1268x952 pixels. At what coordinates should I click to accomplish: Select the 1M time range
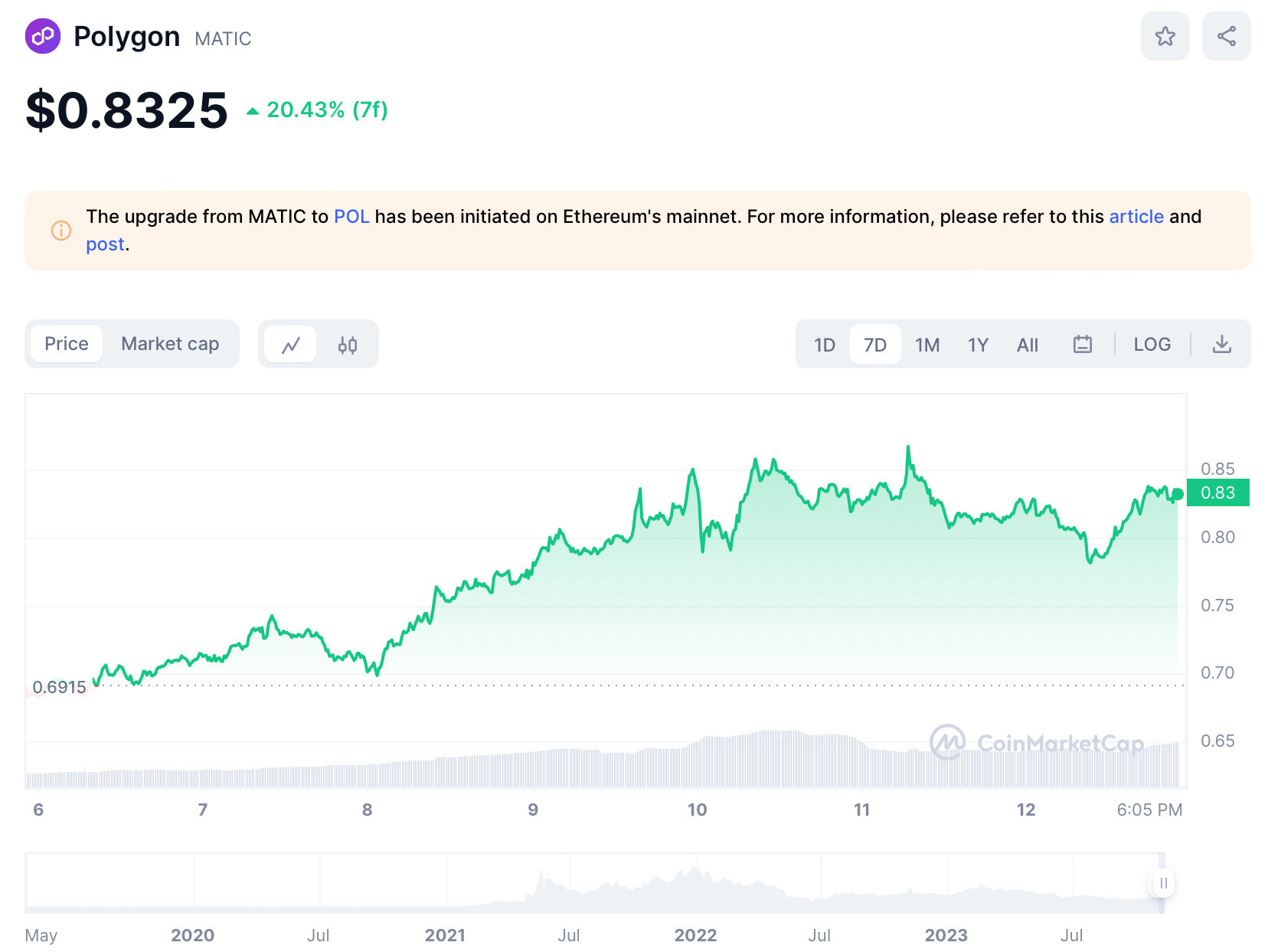[x=927, y=345]
